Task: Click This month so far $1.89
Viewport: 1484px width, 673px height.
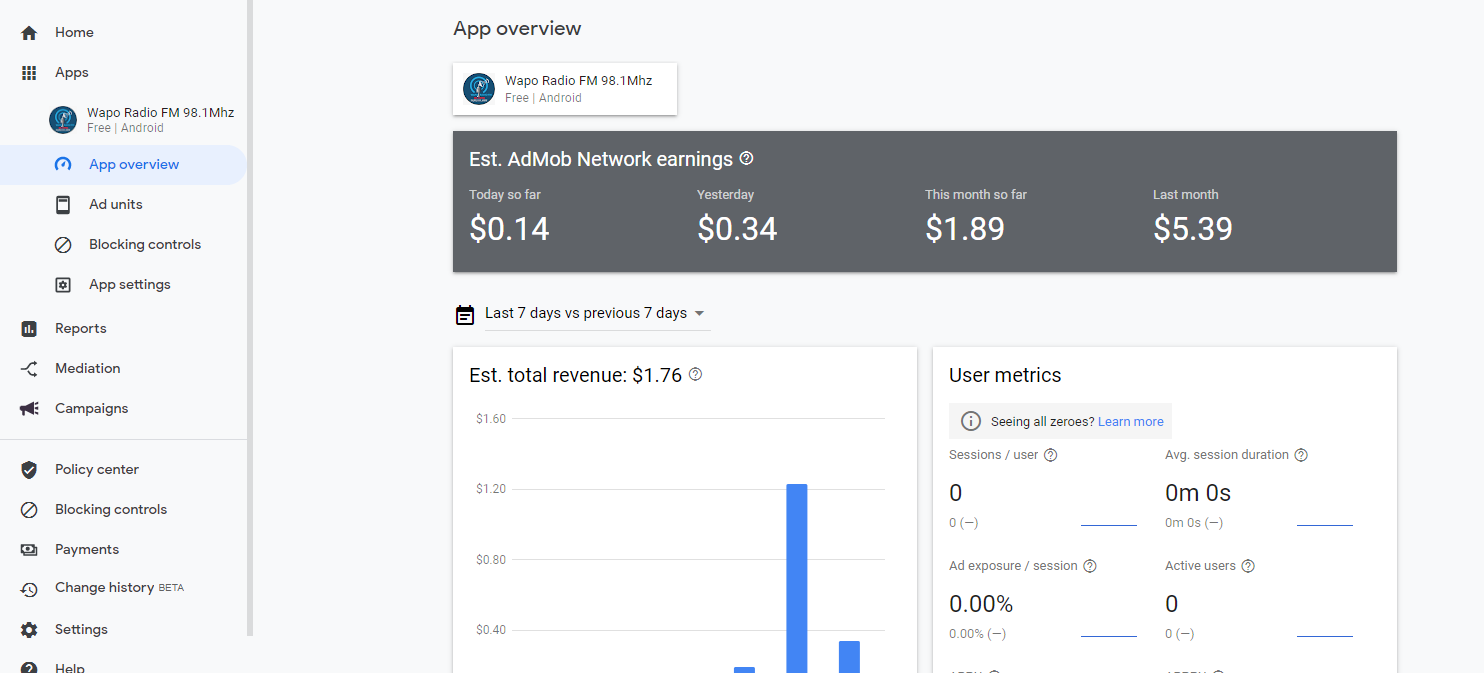Action: click(965, 229)
